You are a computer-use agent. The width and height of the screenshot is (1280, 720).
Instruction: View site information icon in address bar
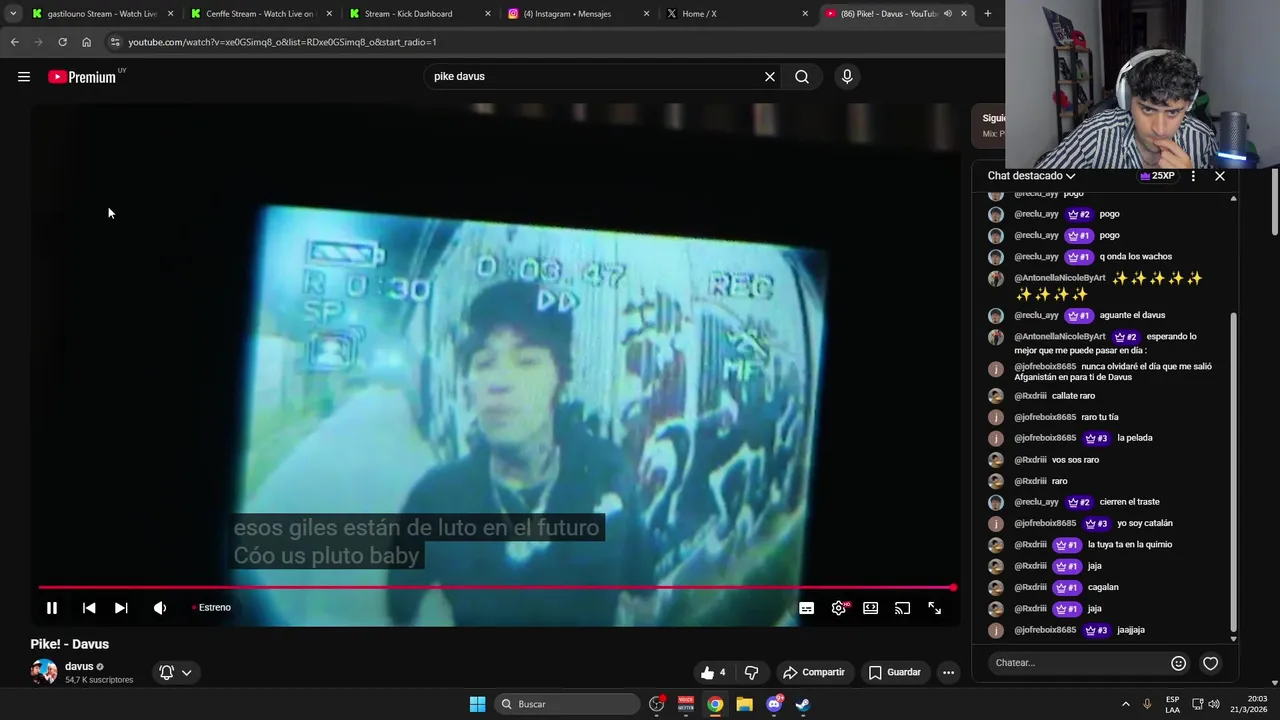coord(115,42)
